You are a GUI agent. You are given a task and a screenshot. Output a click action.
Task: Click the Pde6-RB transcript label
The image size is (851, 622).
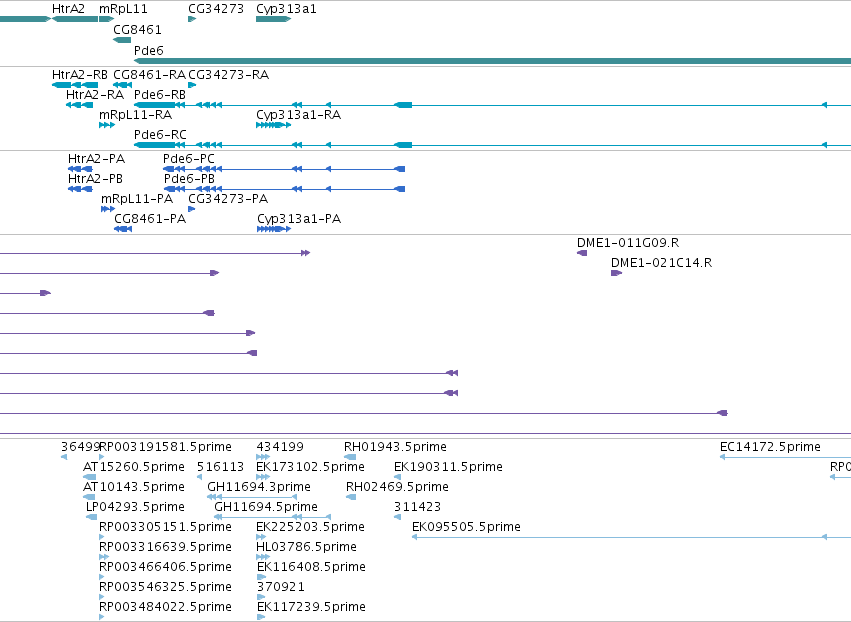[x=160, y=94]
